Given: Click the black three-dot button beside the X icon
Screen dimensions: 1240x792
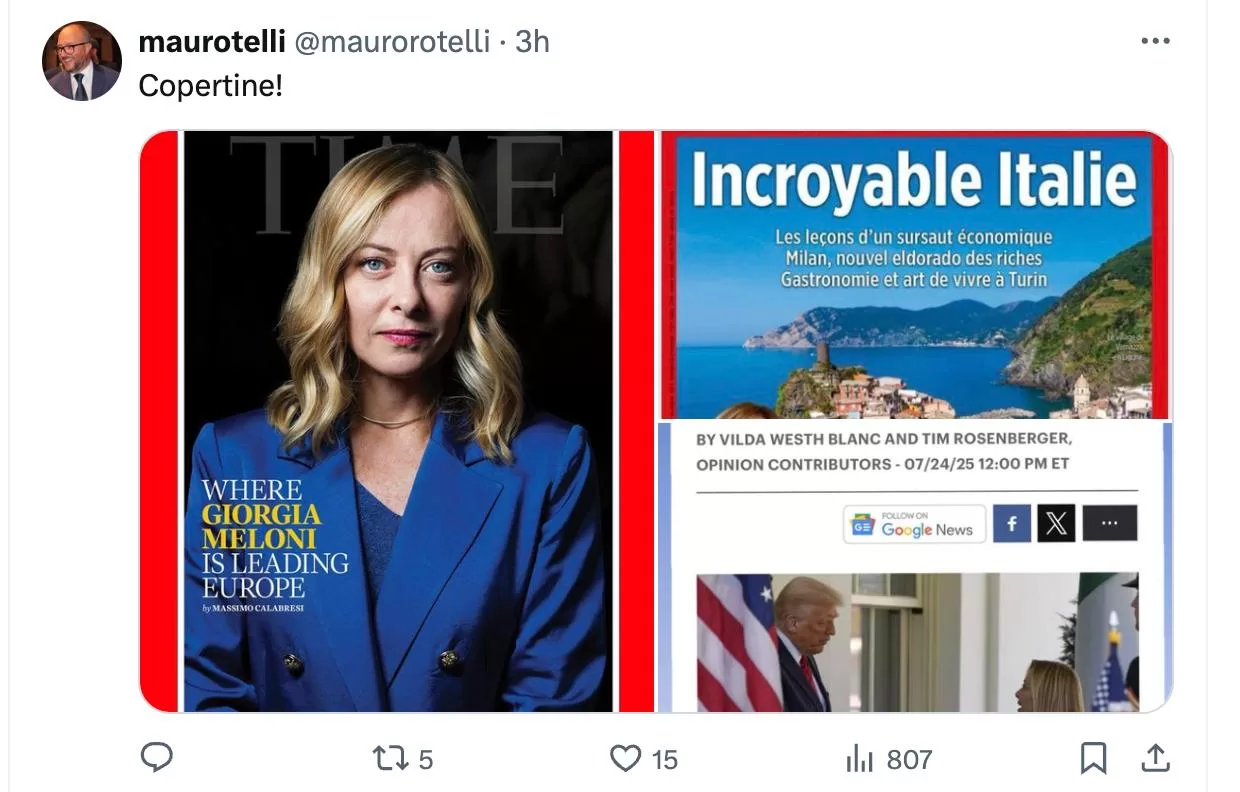Looking at the screenshot, I should [x=1109, y=523].
